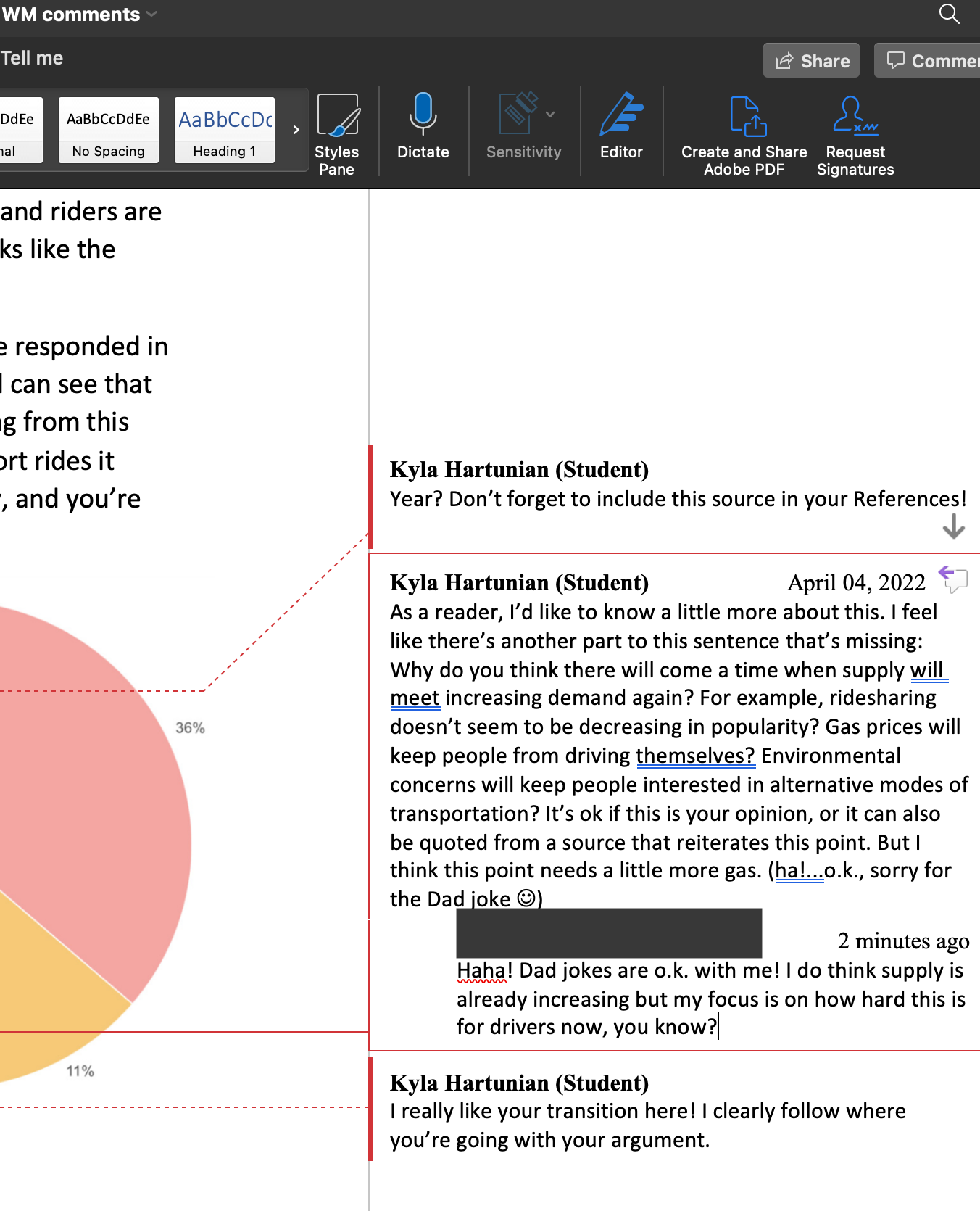
Task: Click the Tell me search field
Action: pyautogui.click(x=32, y=58)
